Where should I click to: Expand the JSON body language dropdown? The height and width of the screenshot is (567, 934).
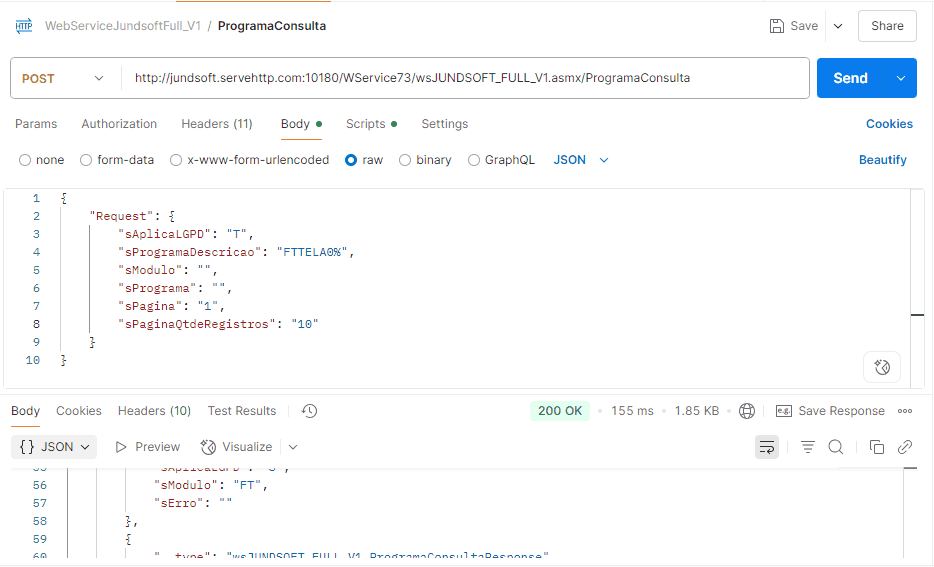581,160
